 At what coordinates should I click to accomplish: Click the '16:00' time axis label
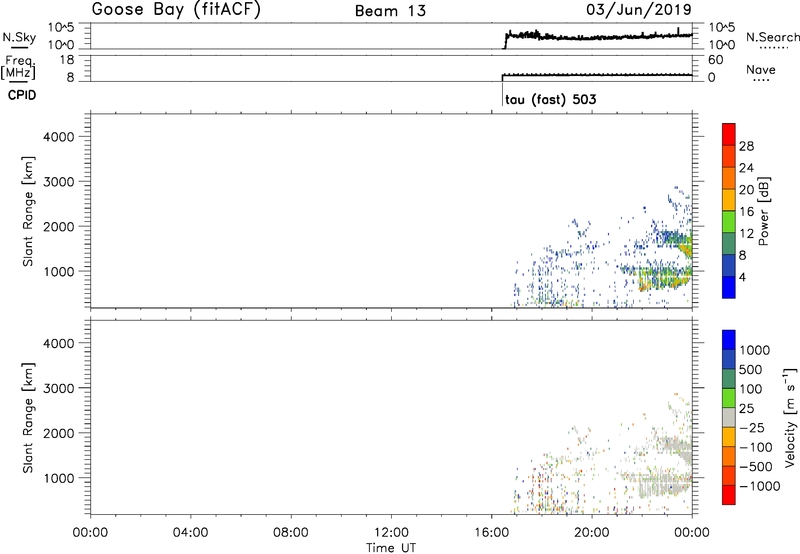(491, 533)
